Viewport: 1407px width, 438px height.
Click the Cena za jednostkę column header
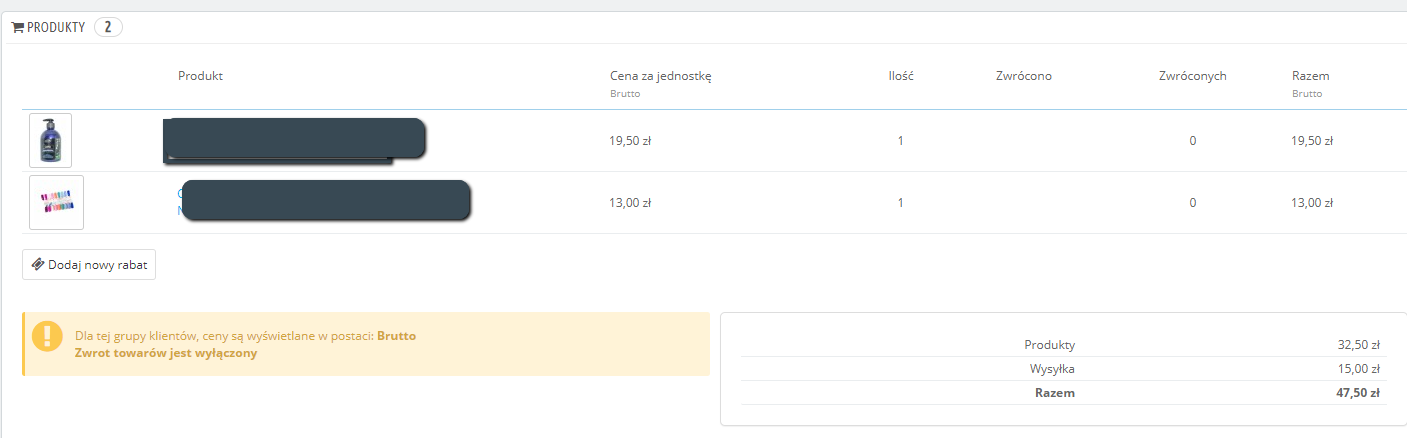660,76
